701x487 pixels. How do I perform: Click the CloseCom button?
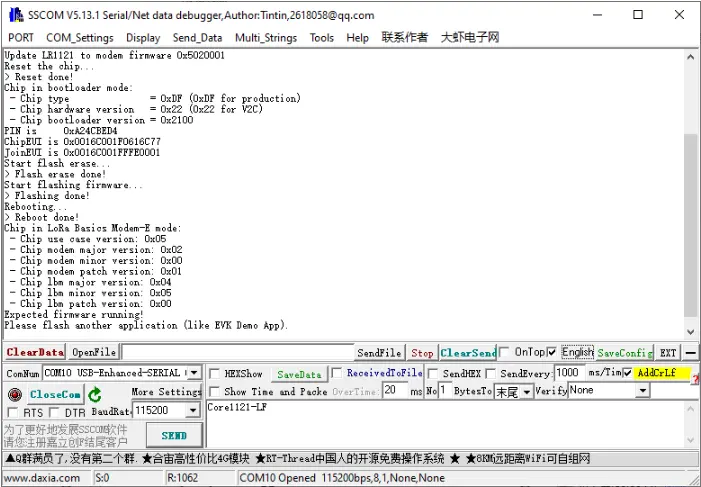coord(54,394)
